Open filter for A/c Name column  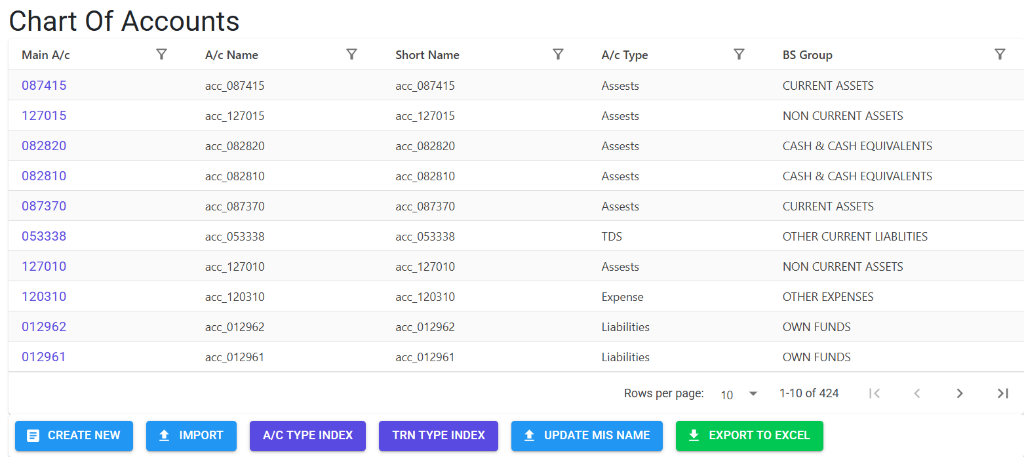[x=351, y=54]
